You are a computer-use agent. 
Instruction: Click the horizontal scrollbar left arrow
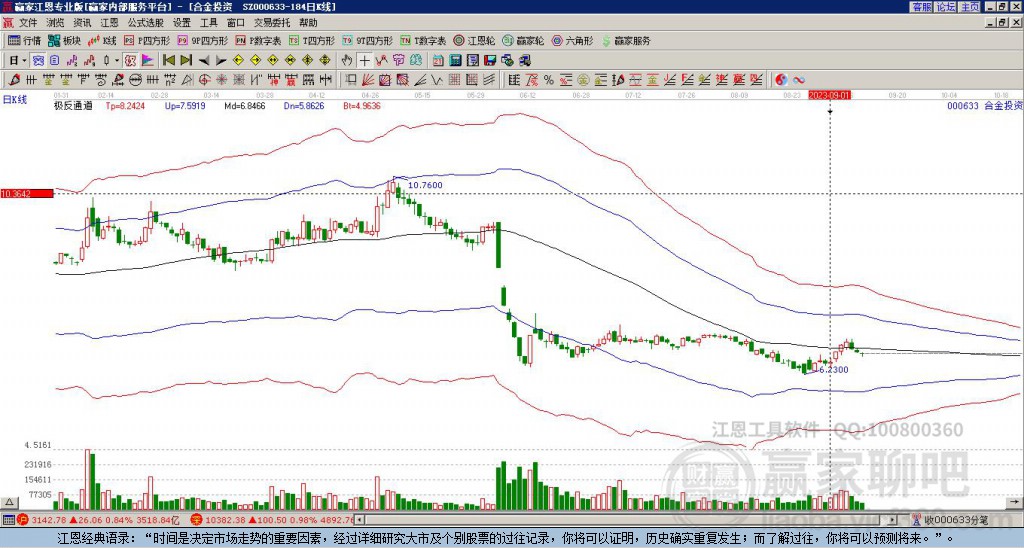click(359, 520)
